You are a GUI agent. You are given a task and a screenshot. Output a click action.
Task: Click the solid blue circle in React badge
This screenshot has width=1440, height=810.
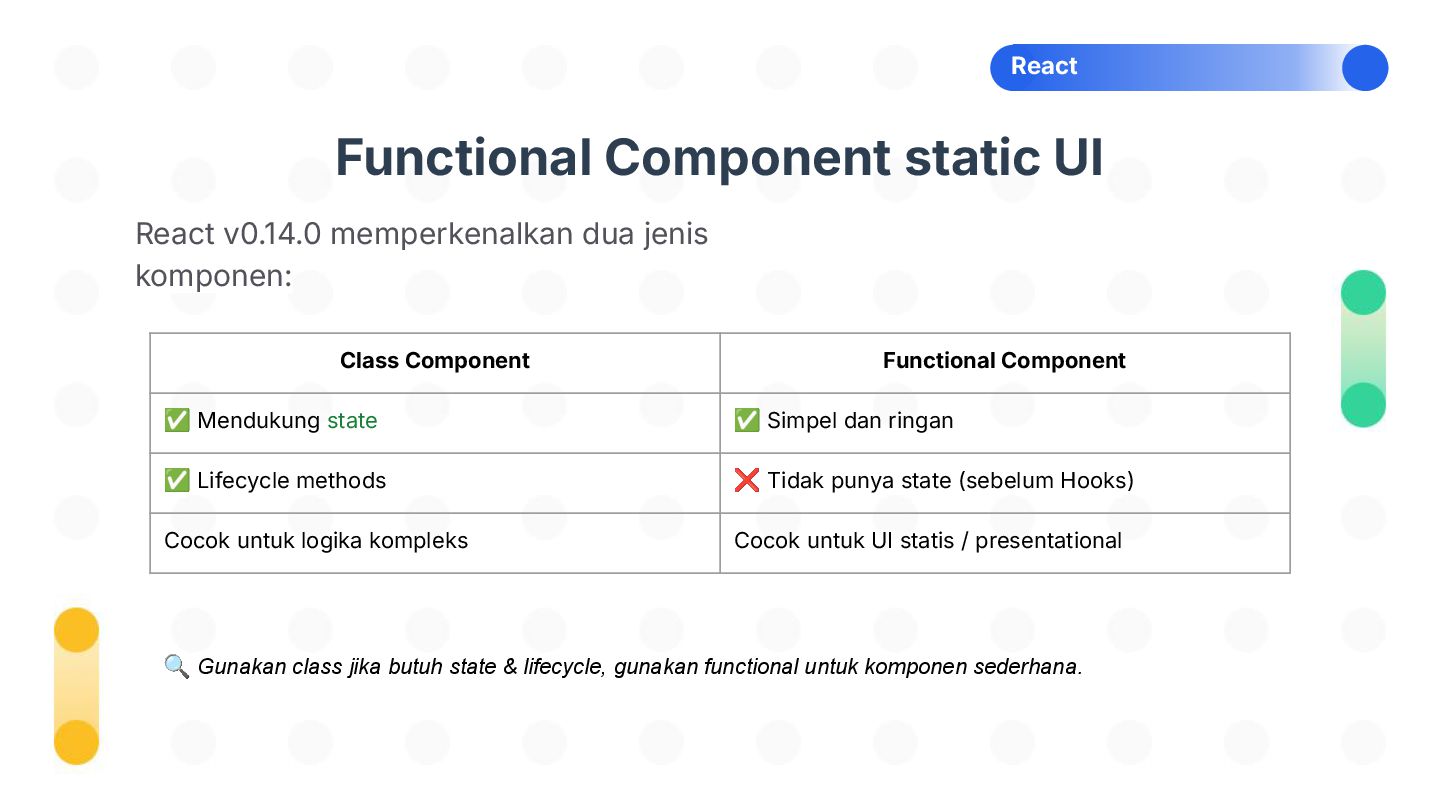click(1365, 68)
